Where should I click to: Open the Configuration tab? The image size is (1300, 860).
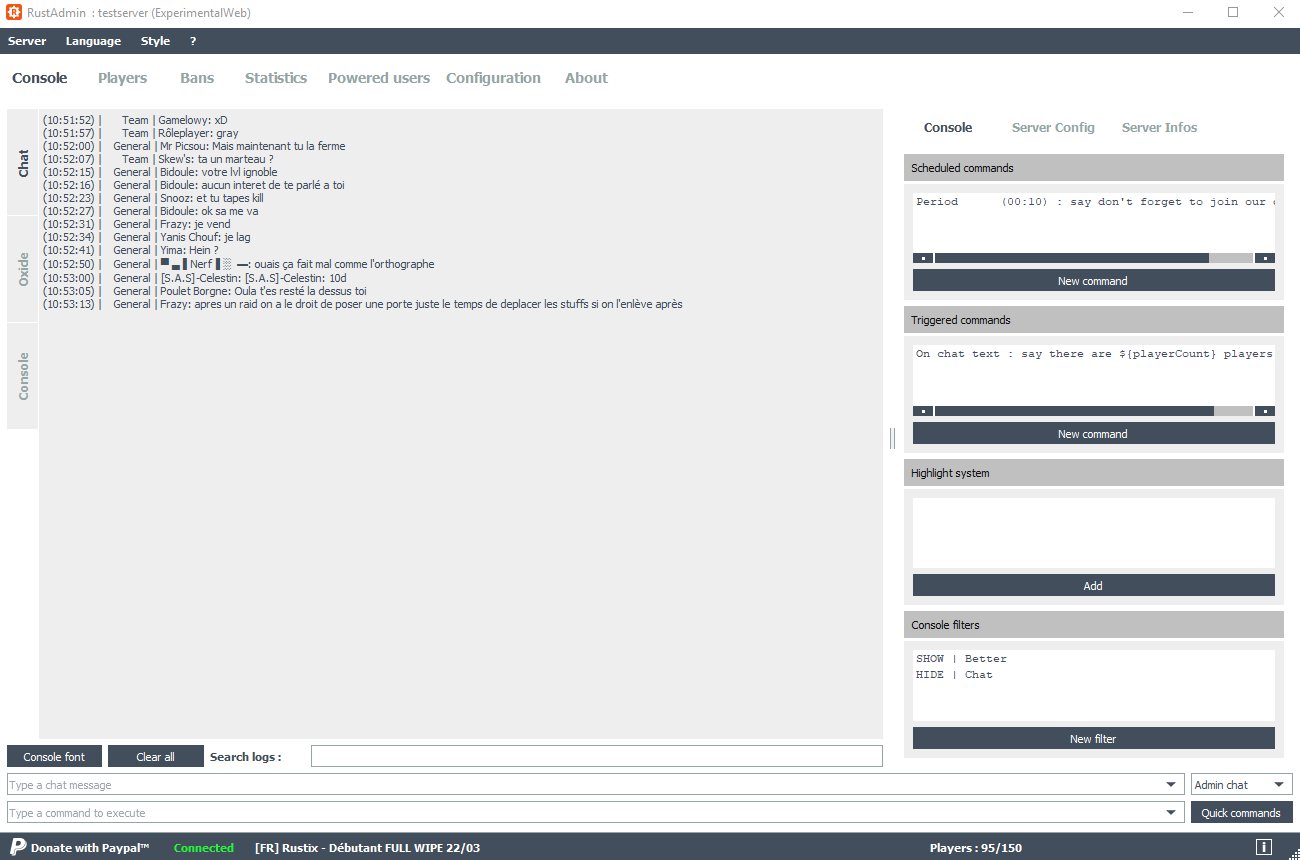(493, 78)
